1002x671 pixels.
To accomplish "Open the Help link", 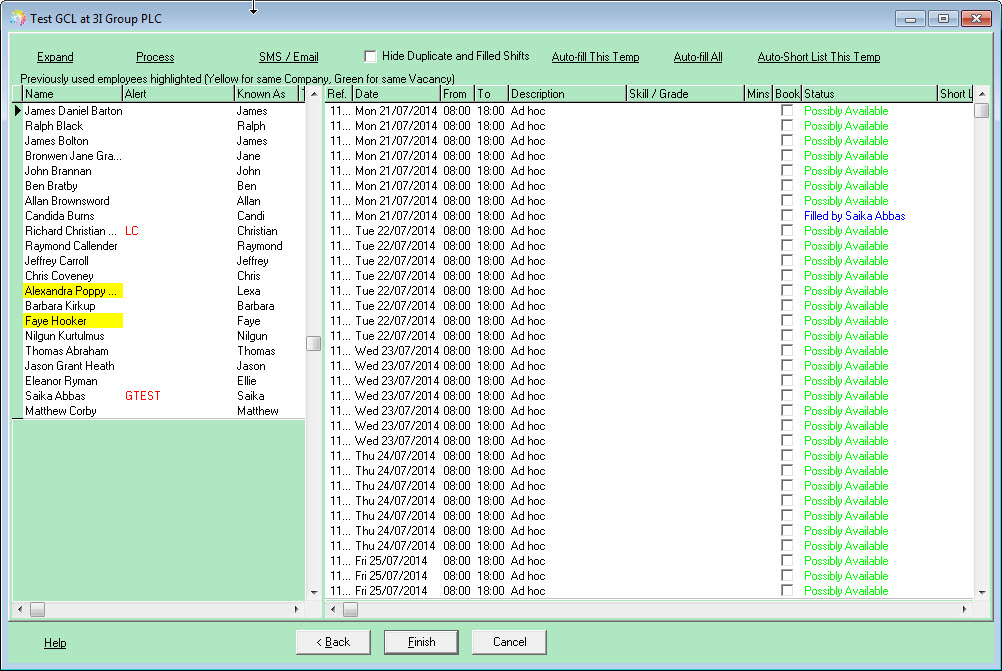I will [55, 643].
